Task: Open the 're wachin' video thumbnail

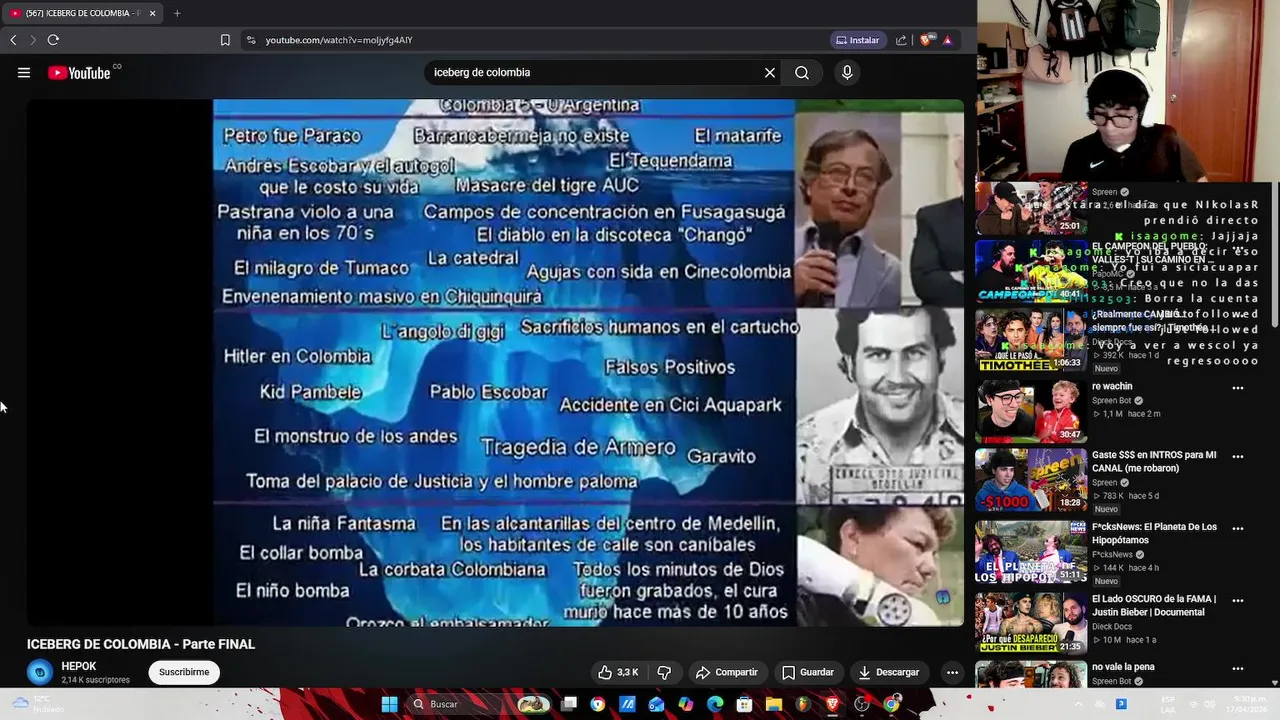Action: tap(1031, 411)
